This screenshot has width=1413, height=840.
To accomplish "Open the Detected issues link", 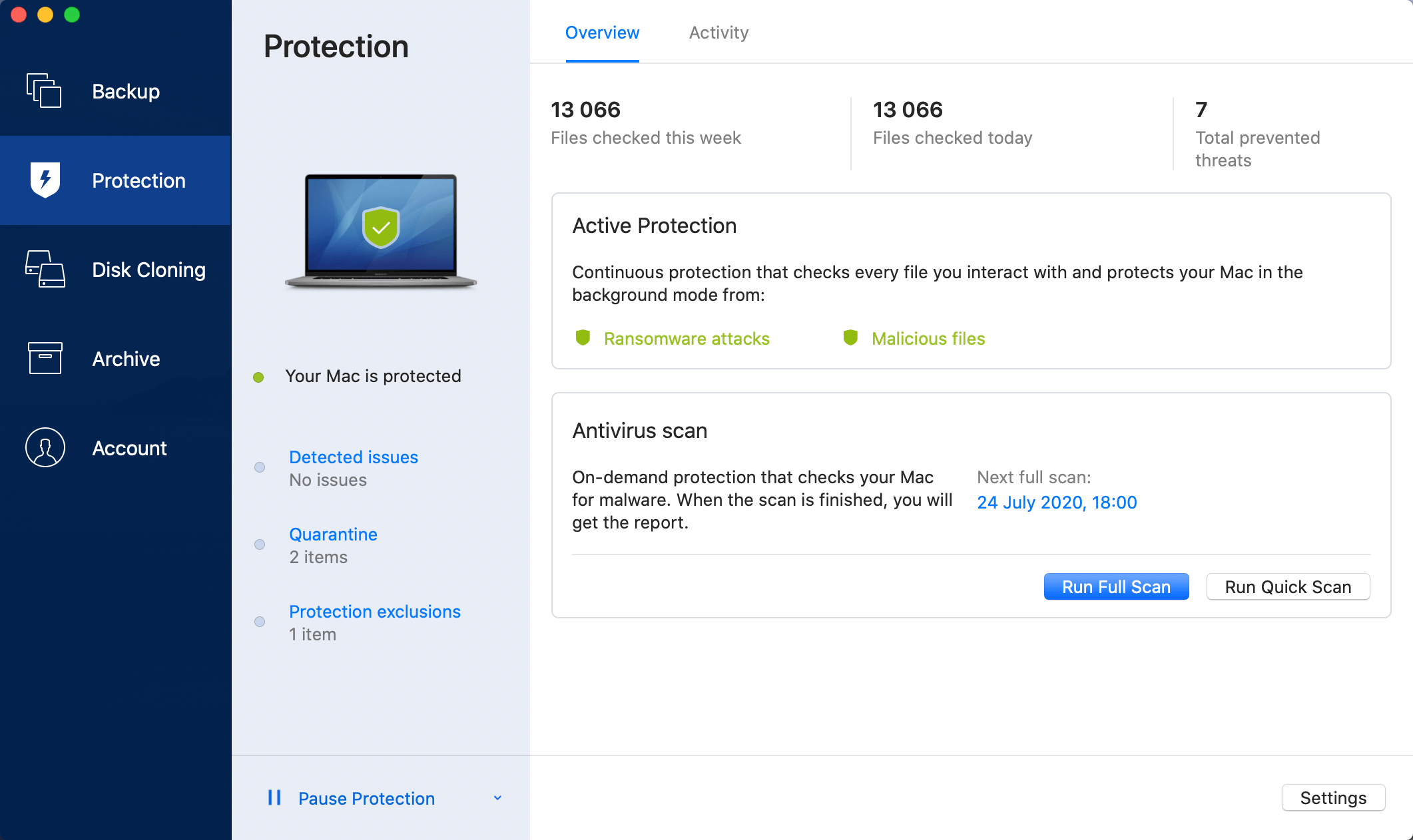I will point(354,457).
